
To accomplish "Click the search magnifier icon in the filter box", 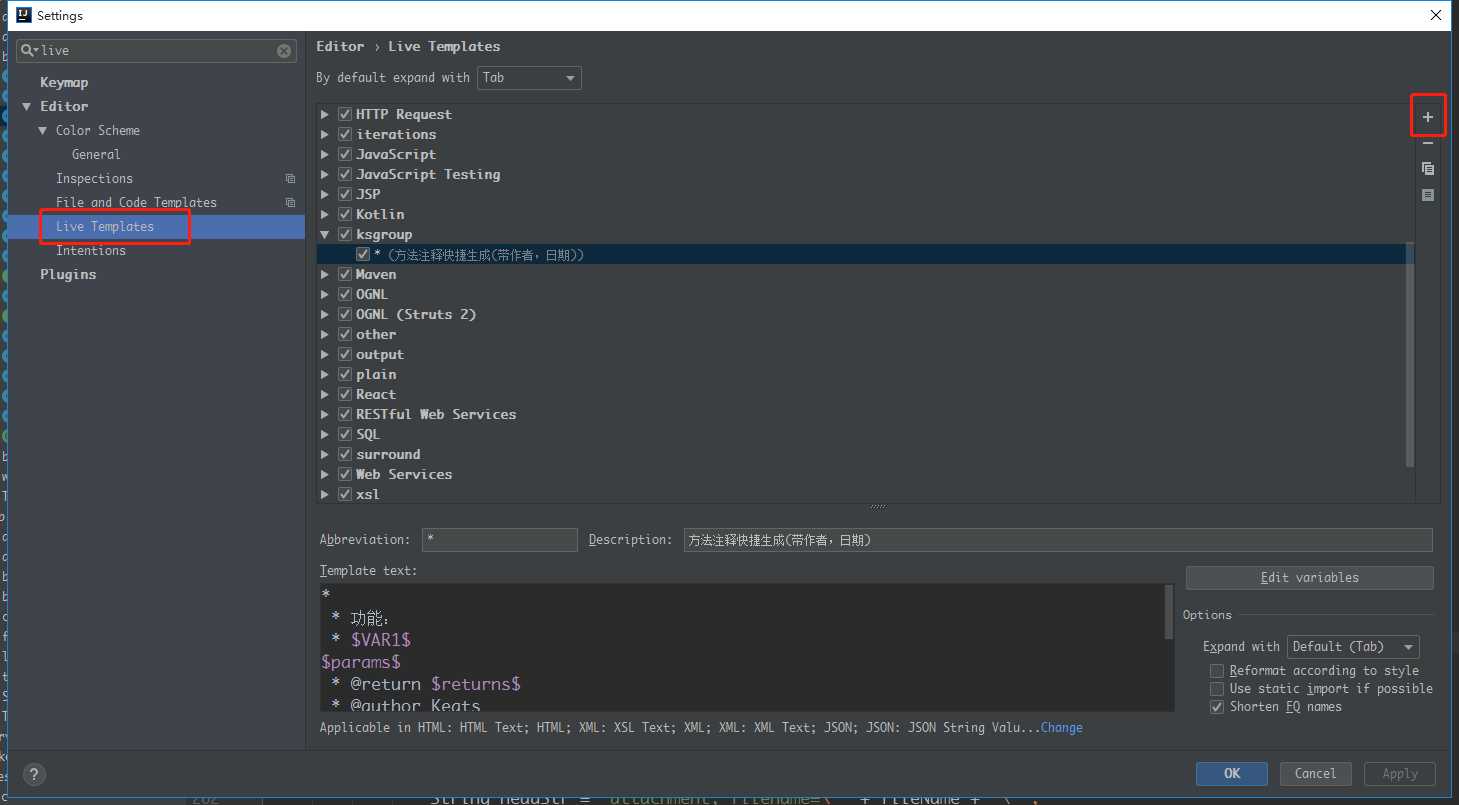I will tap(29, 51).
